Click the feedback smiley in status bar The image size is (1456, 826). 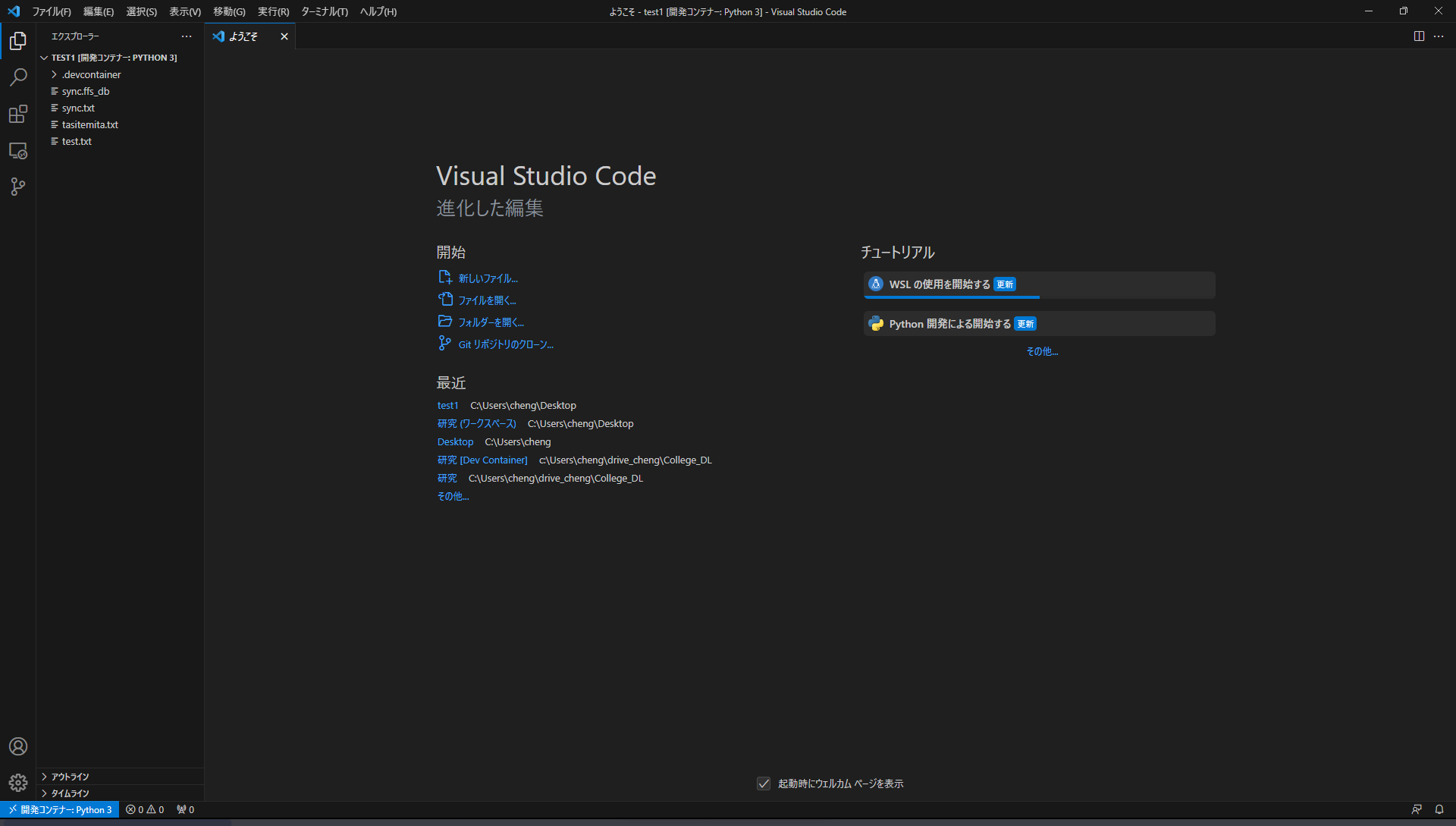tap(1417, 809)
